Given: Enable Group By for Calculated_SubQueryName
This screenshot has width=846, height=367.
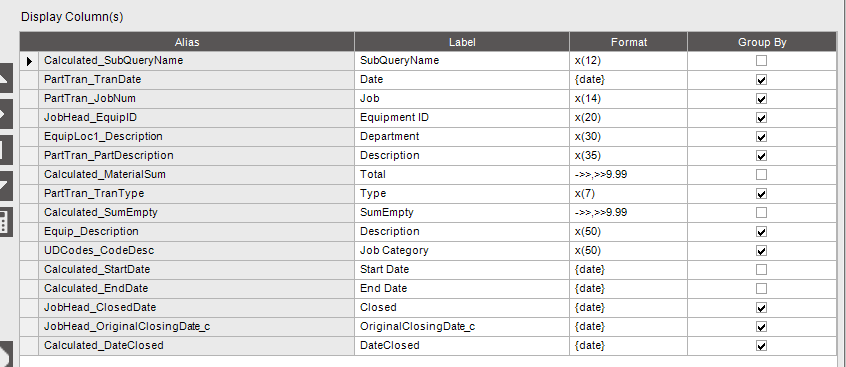Looking at the screenshot, I should (x=761, y=61).
